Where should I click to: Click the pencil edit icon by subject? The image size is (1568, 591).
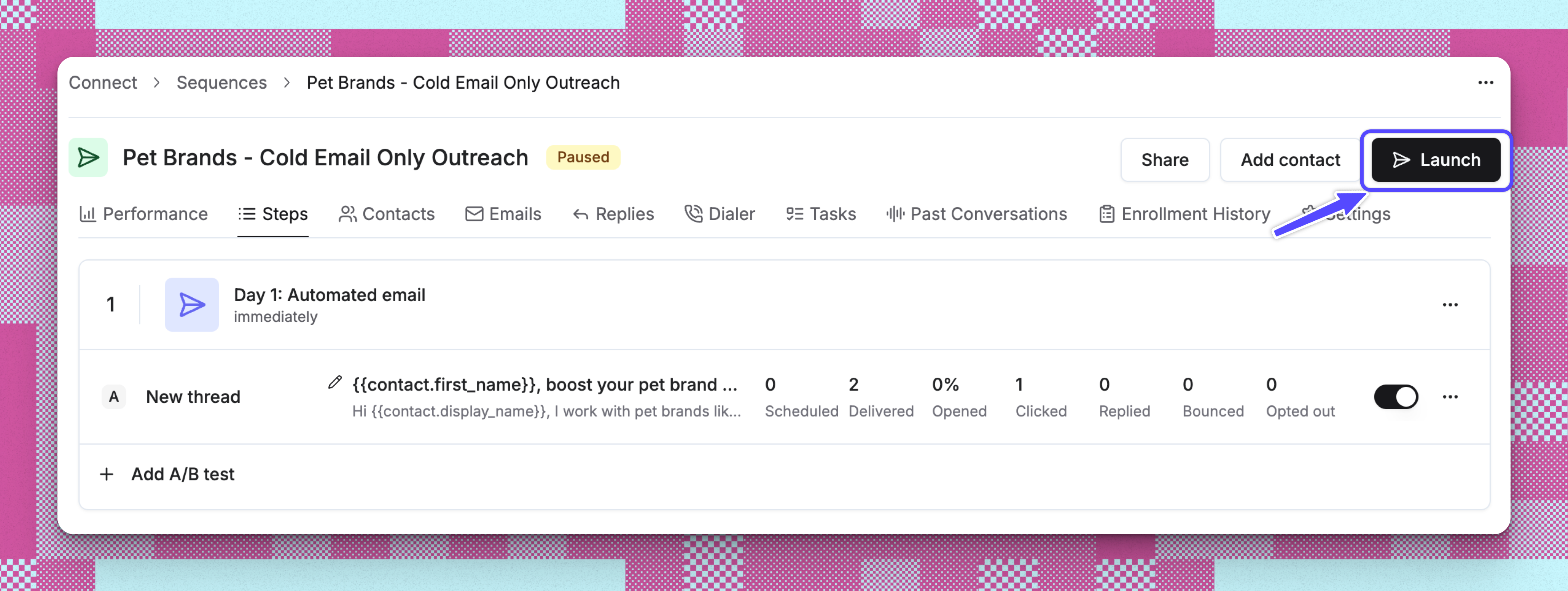[335, 382]
